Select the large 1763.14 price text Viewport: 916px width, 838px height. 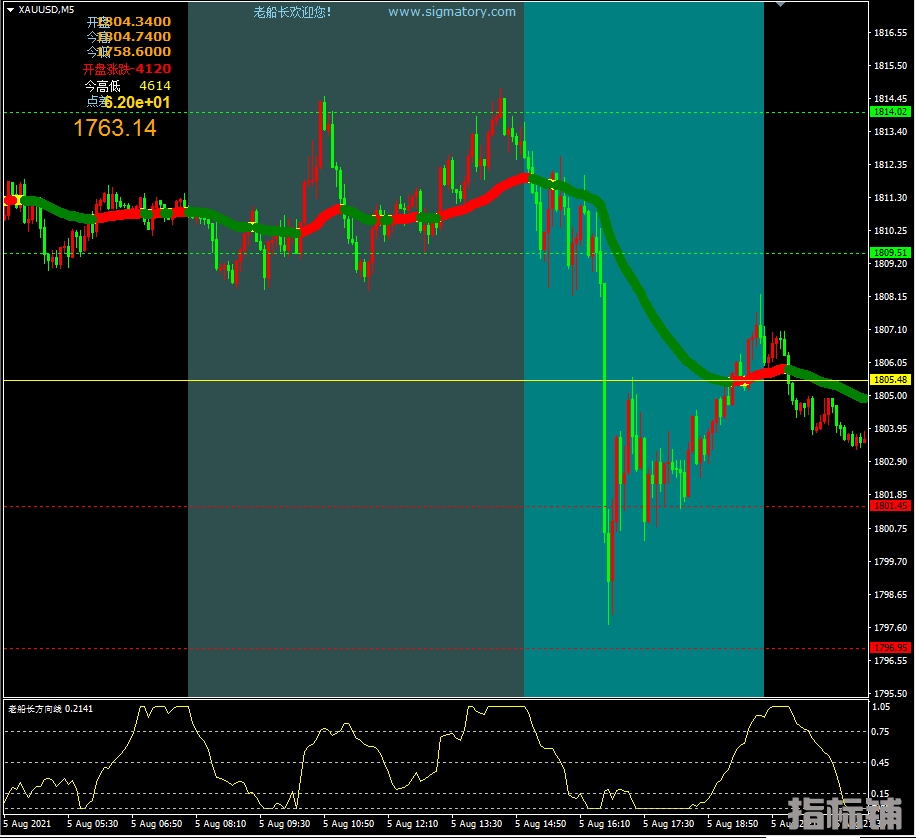(x=114, y=128)
